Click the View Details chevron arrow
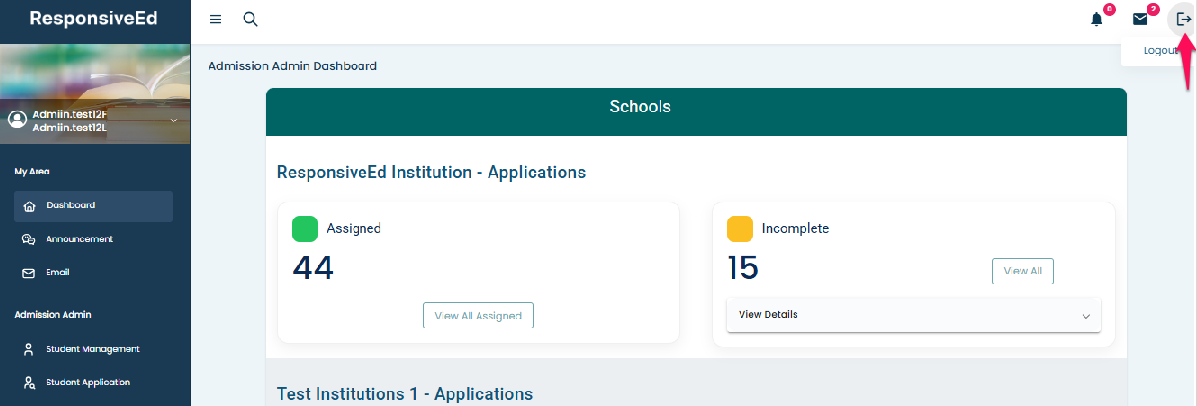The height and width of the screenshot is (406, 1197). pyautogui.click(x=1086, y=316)
